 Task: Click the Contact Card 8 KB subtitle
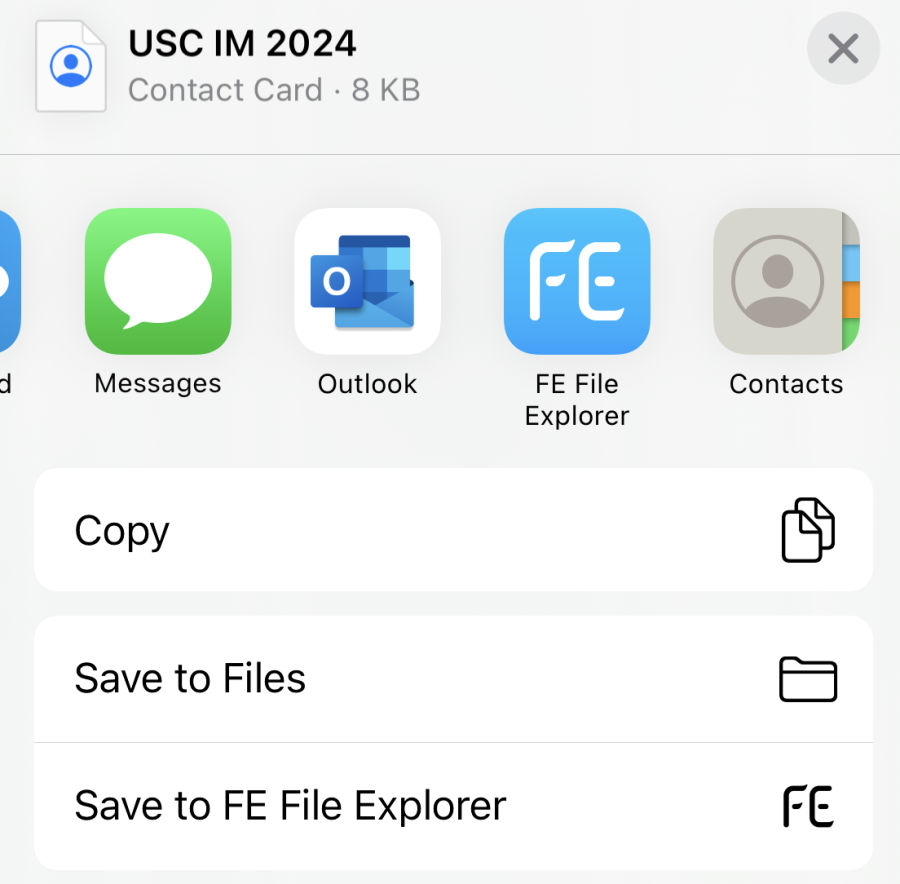274,90
